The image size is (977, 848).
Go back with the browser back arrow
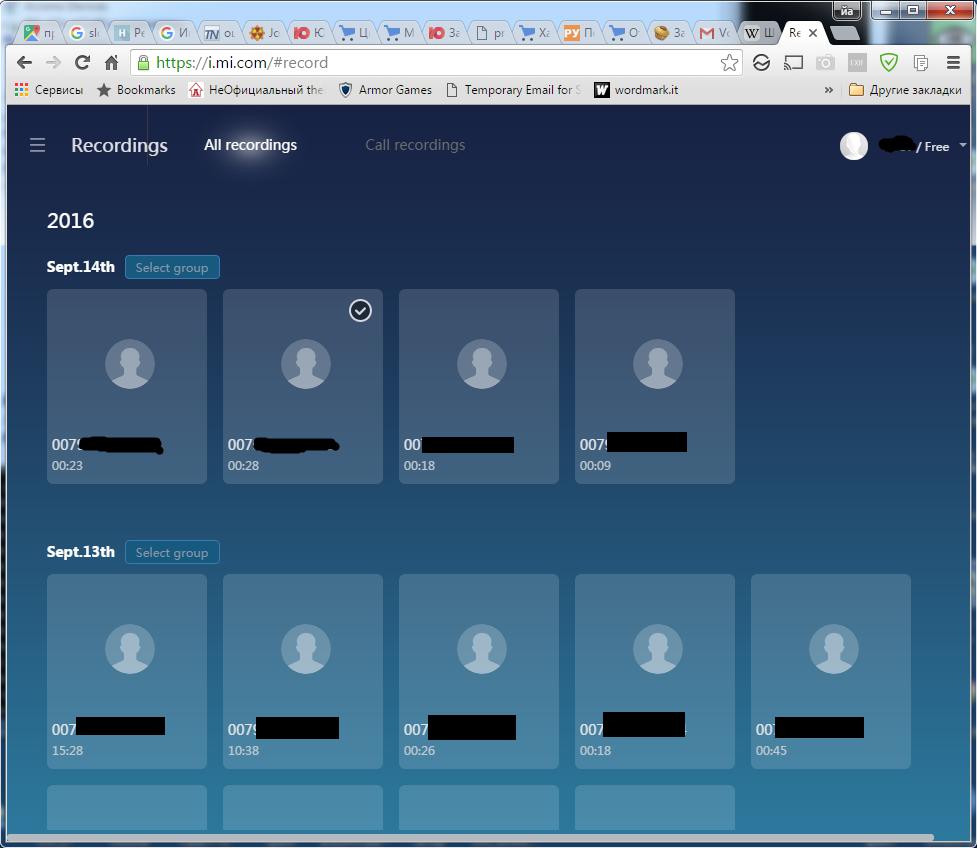(x=24, y=62)
